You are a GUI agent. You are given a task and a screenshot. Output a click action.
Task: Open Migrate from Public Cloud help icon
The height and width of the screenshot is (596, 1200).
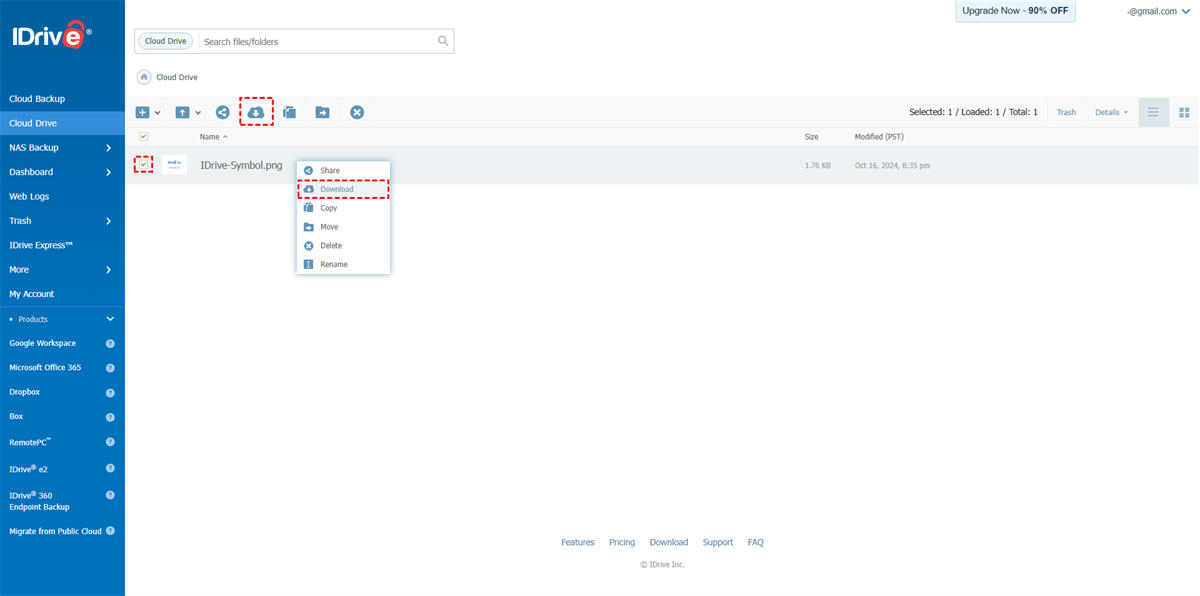pos(110,531)
